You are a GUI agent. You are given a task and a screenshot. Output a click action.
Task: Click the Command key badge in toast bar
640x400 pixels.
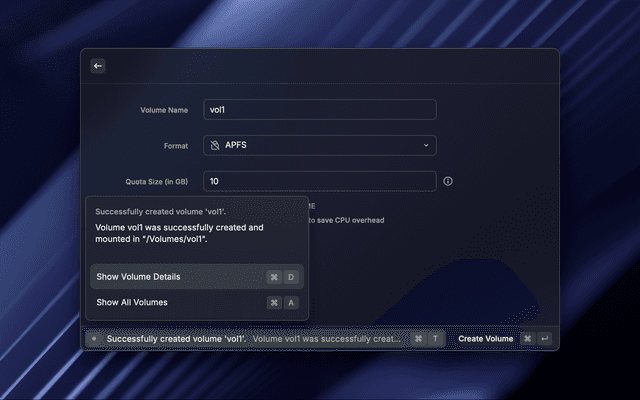click(x=418, y=339)
